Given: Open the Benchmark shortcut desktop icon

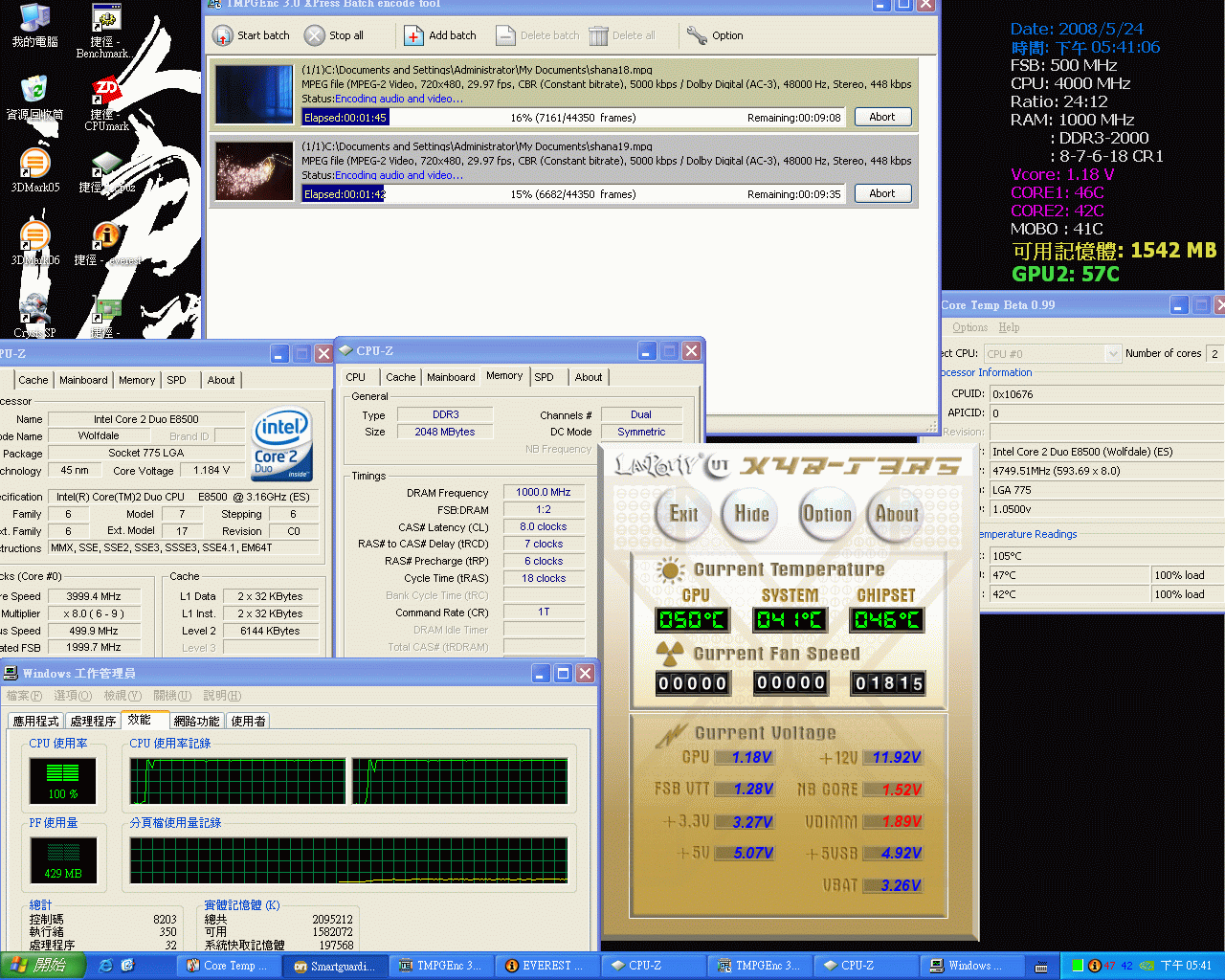Looking at the screenshot, I should click(x=104, y=31).
